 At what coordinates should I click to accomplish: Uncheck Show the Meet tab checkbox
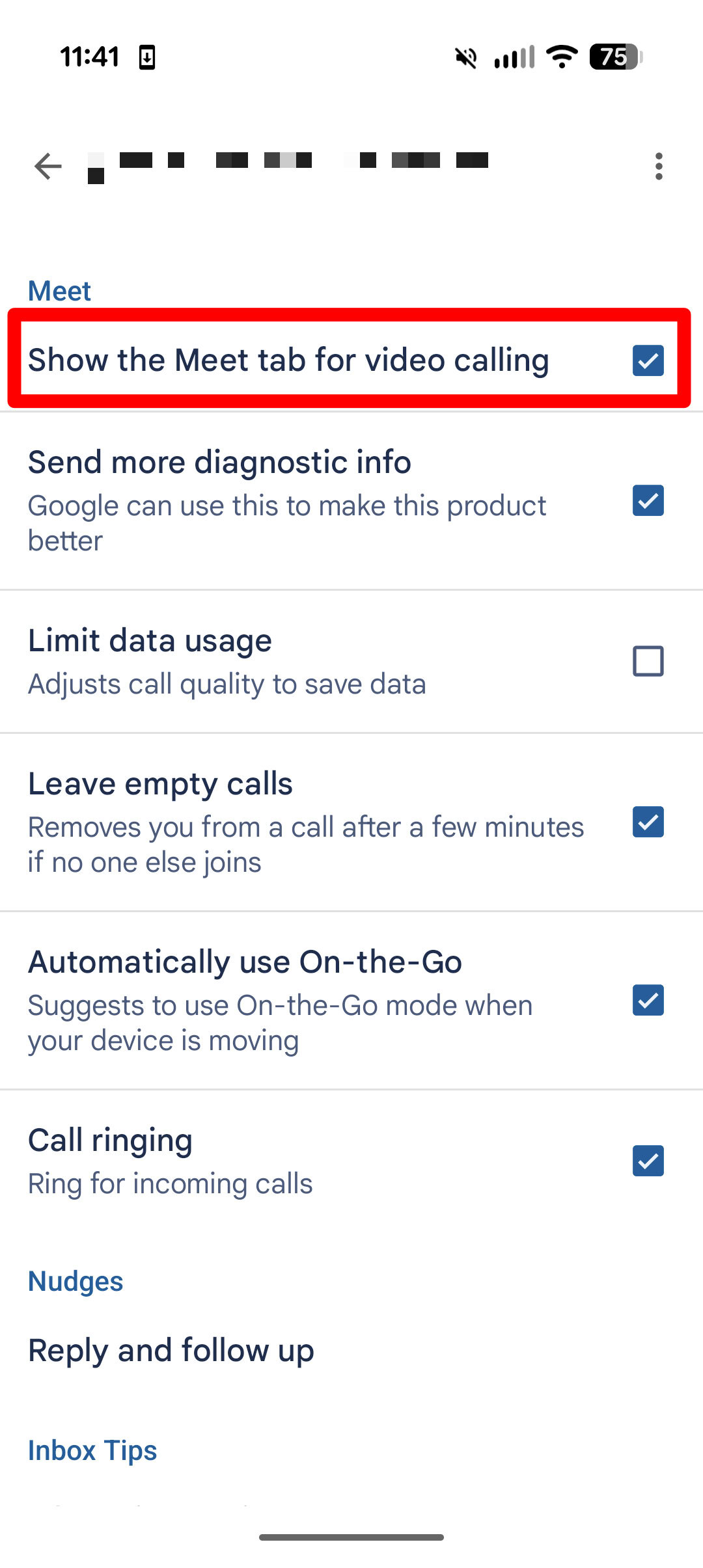tap(648, 360)
